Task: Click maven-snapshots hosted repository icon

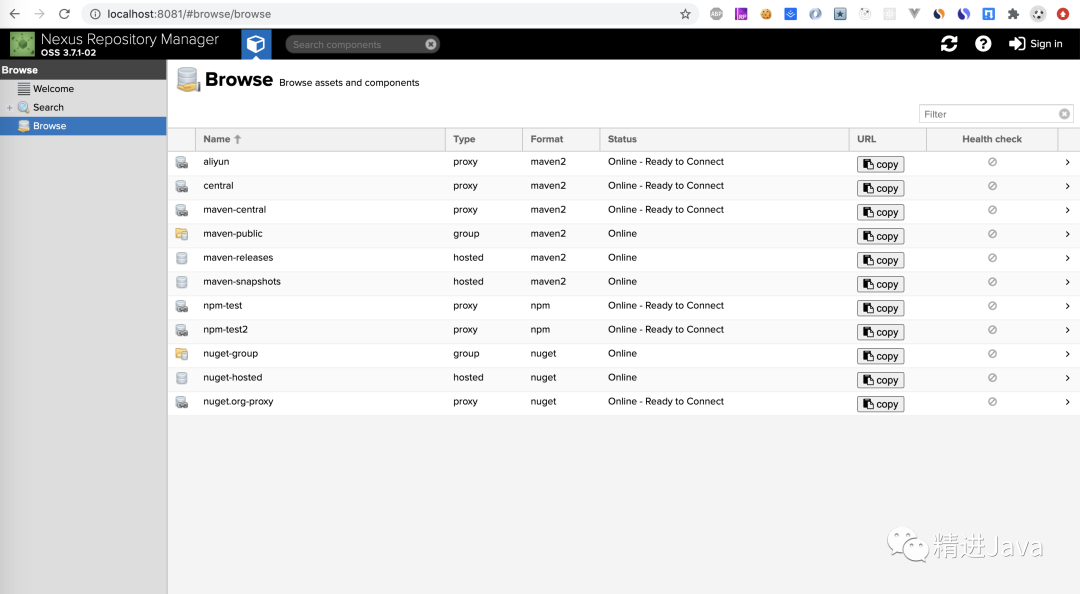Action: [x=182, y=283]
